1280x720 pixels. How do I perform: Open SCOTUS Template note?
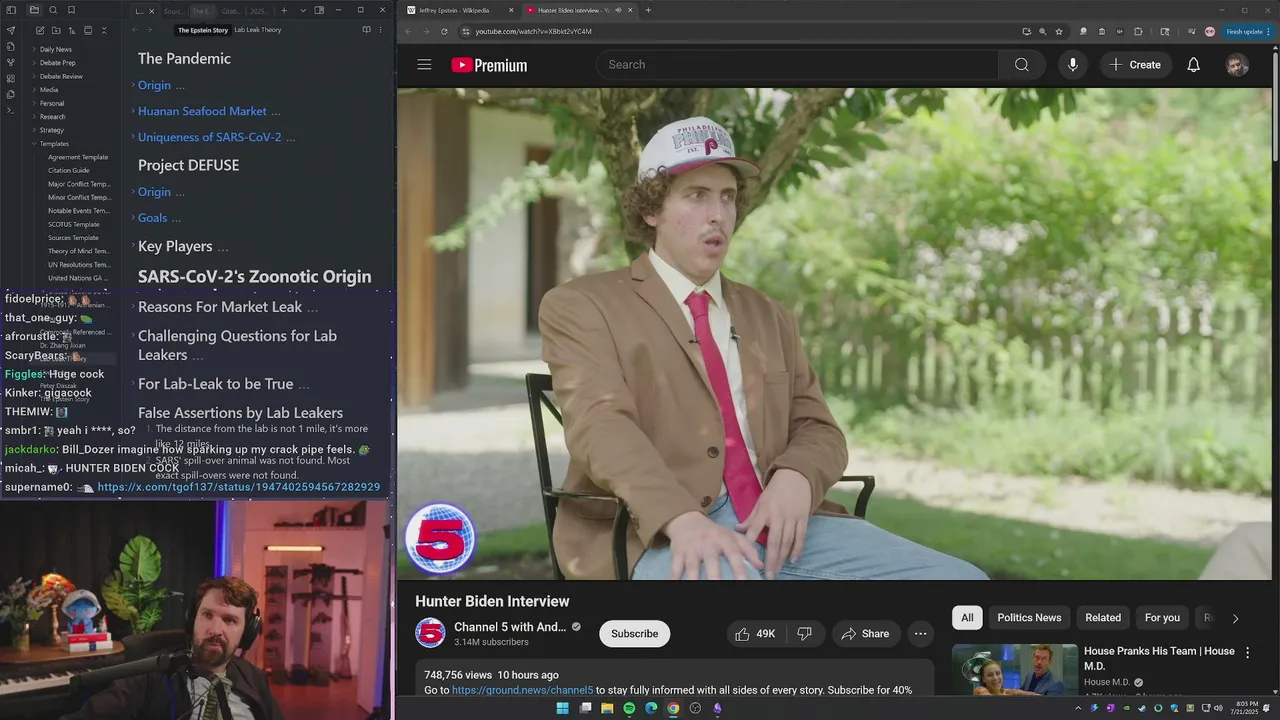click(74, 224)
